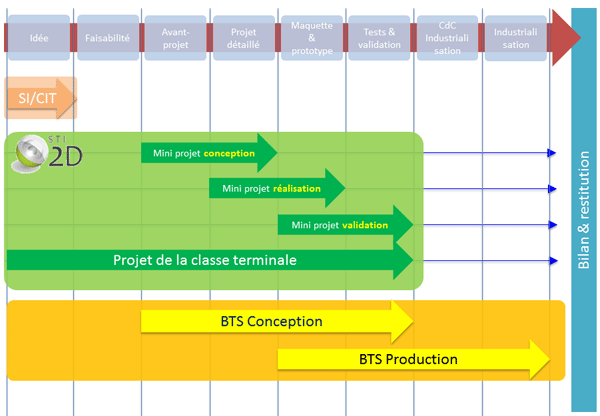Screen dimensions: 600x416
Task: Click the Projet de la classe terminale arrow
Action: click(x=205, y=260)
